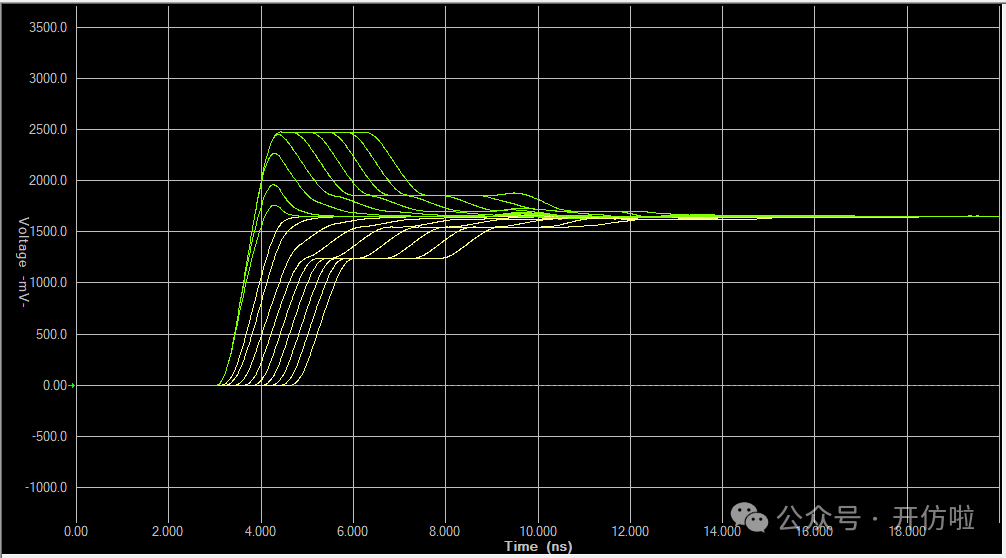Click the -1000.0 voltage axis tick label
The image size is (1006, 558).
[x=44, y=488]
